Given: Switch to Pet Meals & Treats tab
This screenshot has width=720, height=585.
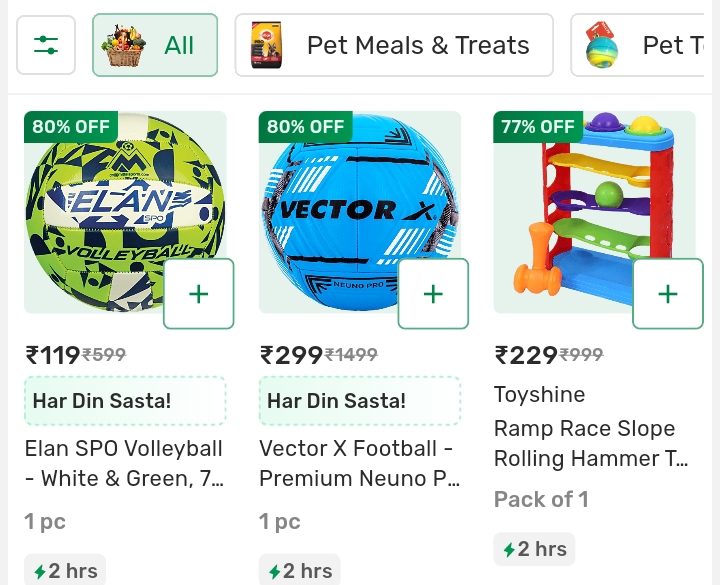Looking at the screenshot, I should click(394, 45).
